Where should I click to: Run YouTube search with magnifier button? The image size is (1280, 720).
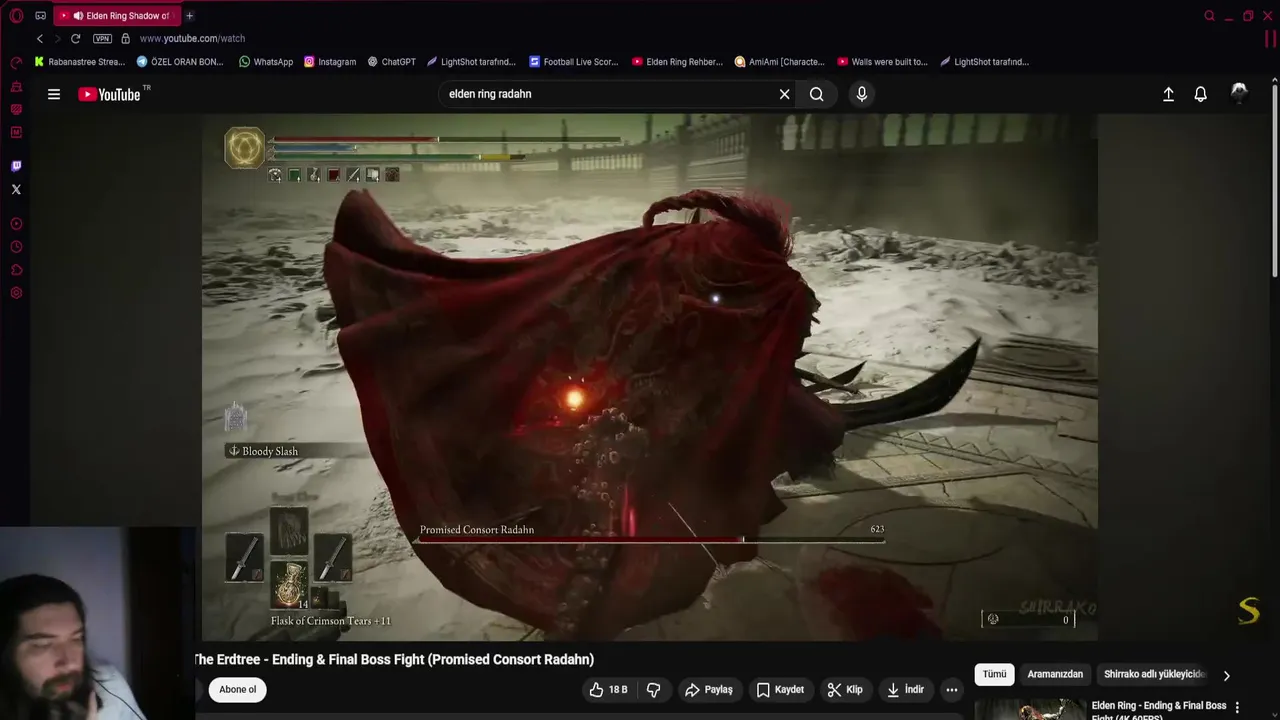pyautogui.click(x=817, y=94)
